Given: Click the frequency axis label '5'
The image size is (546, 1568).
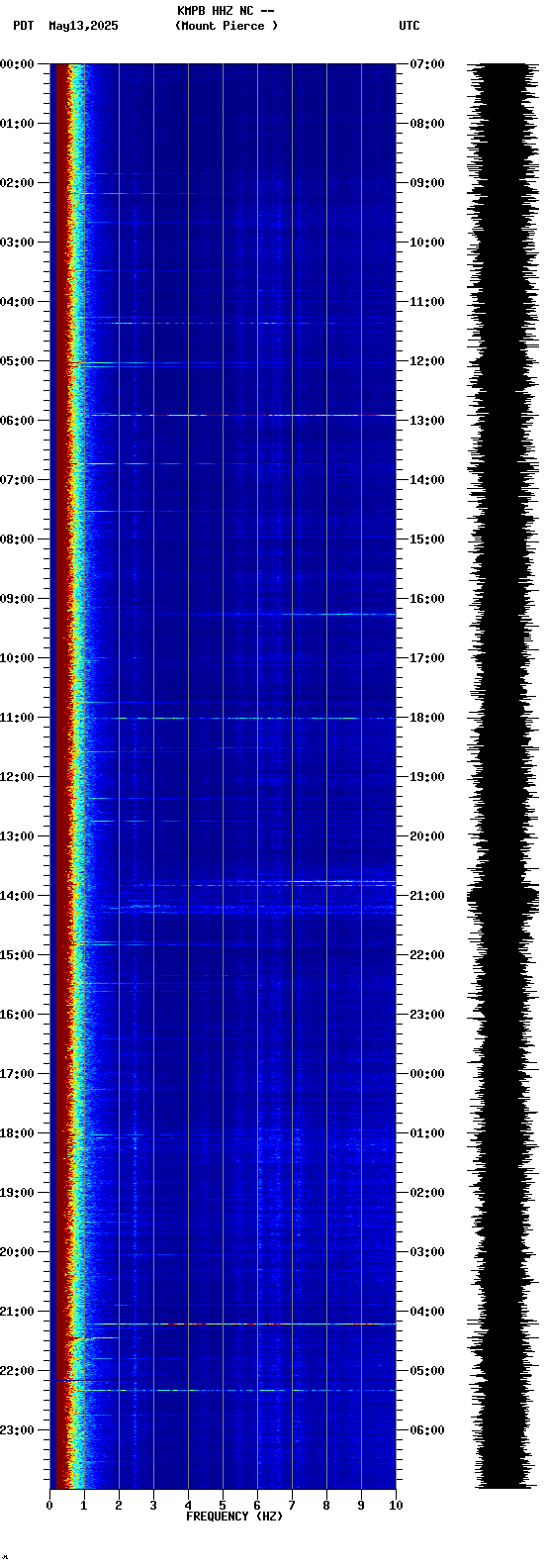Looking at the screenshot, I should (223, 1506).
